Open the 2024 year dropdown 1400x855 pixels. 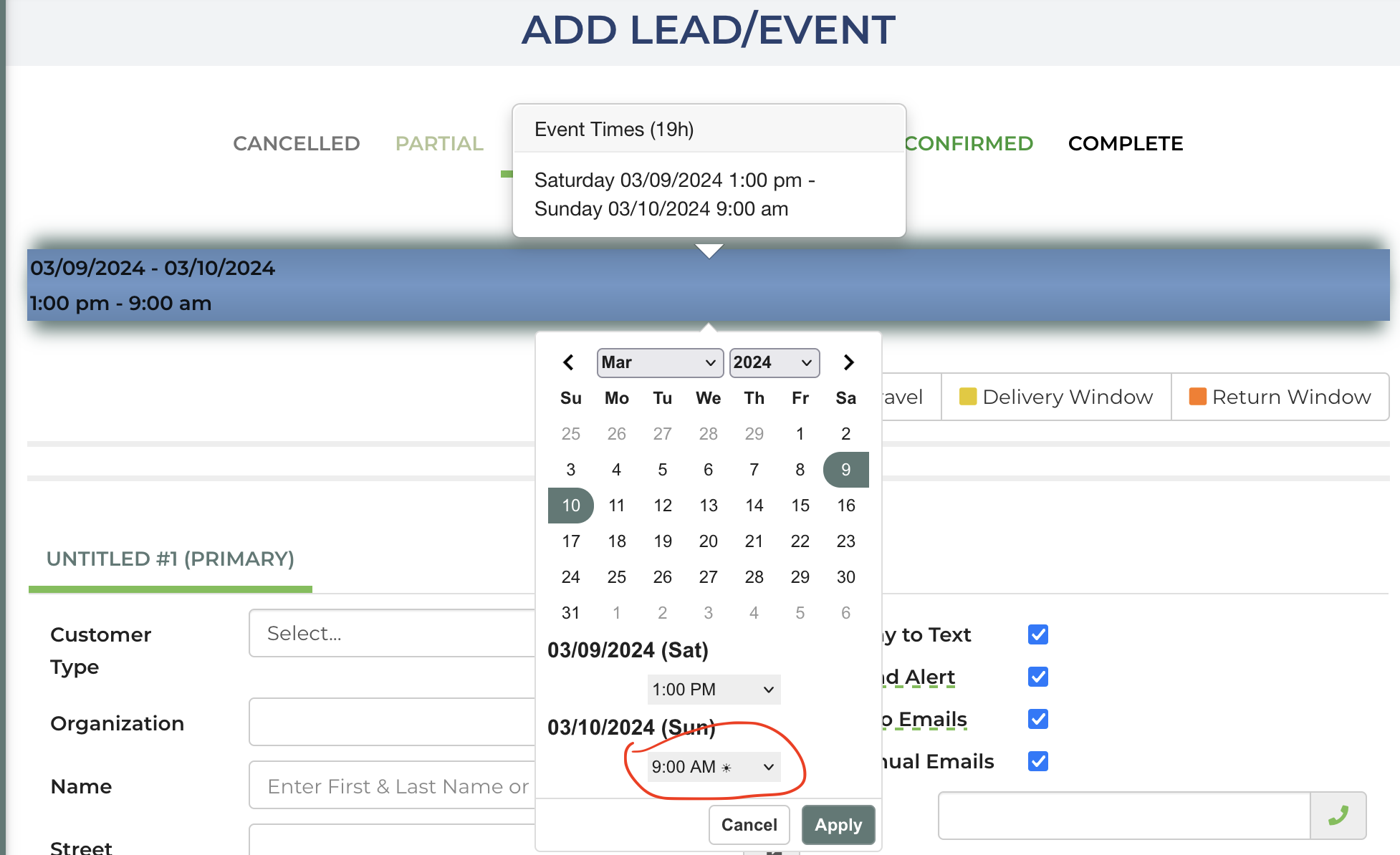pyautogui.click(x=774, y=362)
